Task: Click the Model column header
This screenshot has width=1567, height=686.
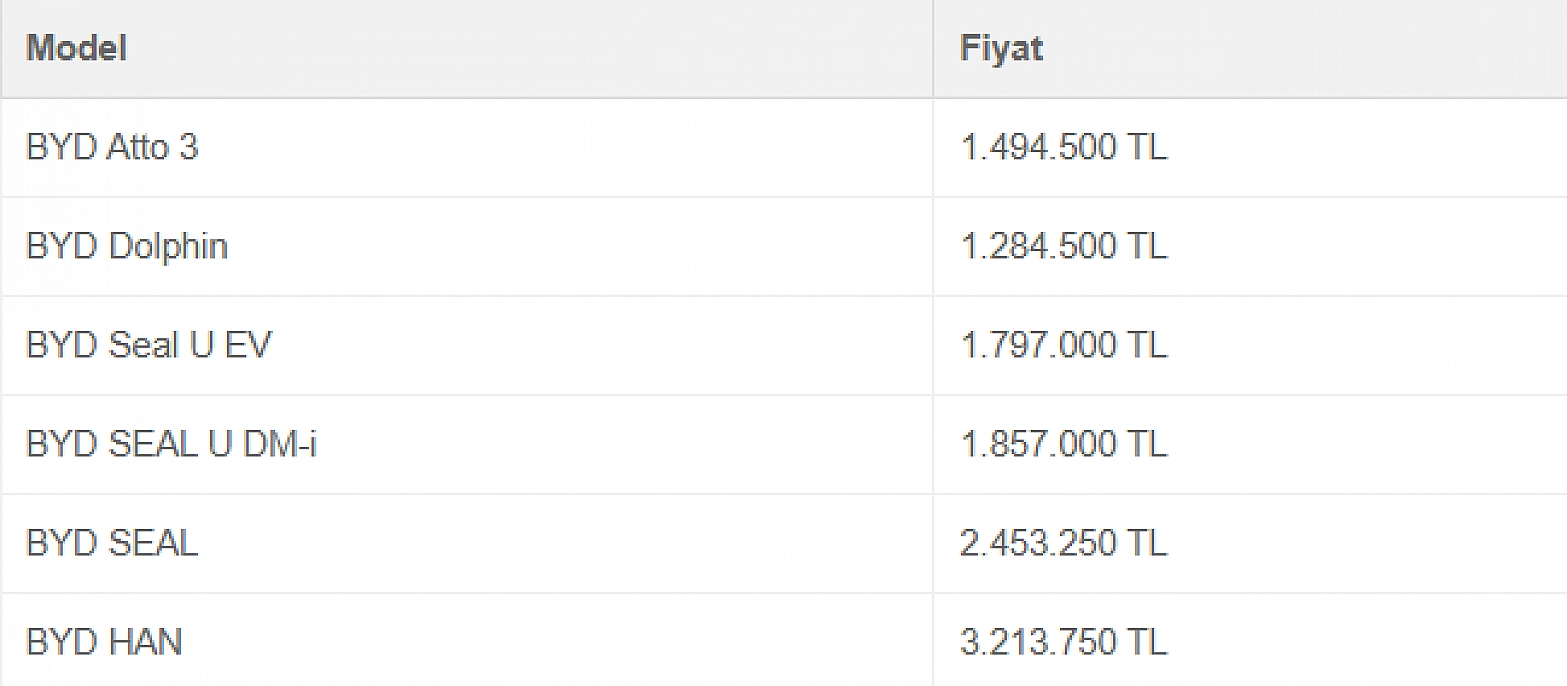Action: pyautogui.click(x=466, y=48)
